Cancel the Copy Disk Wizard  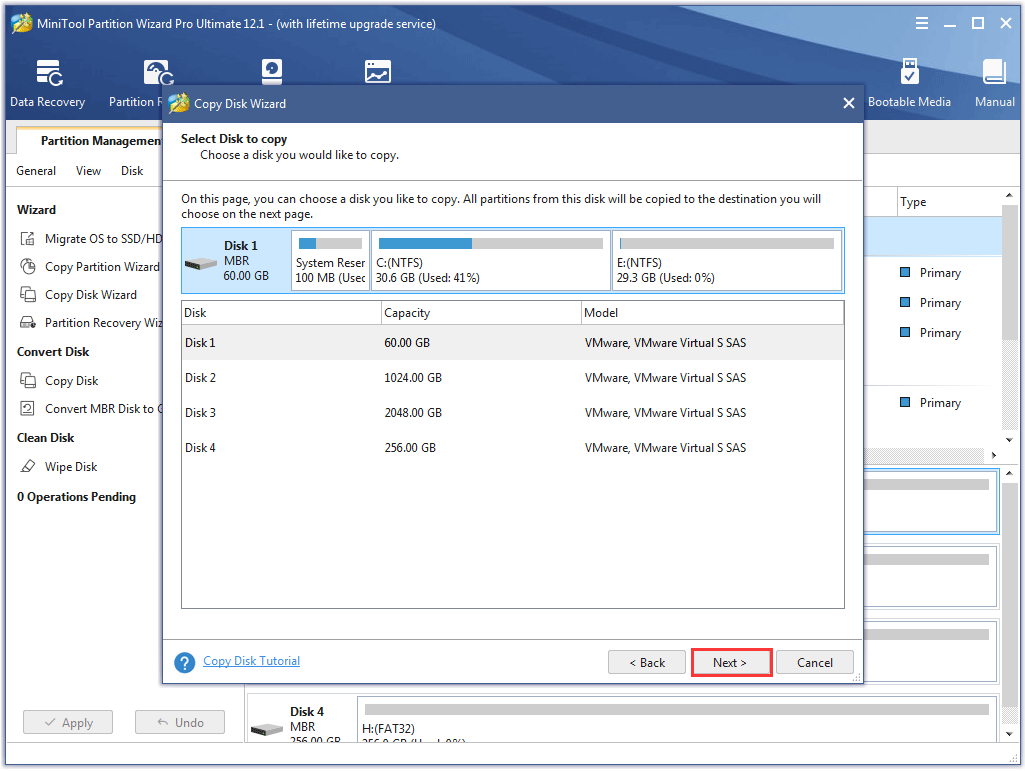pos(815,662)
